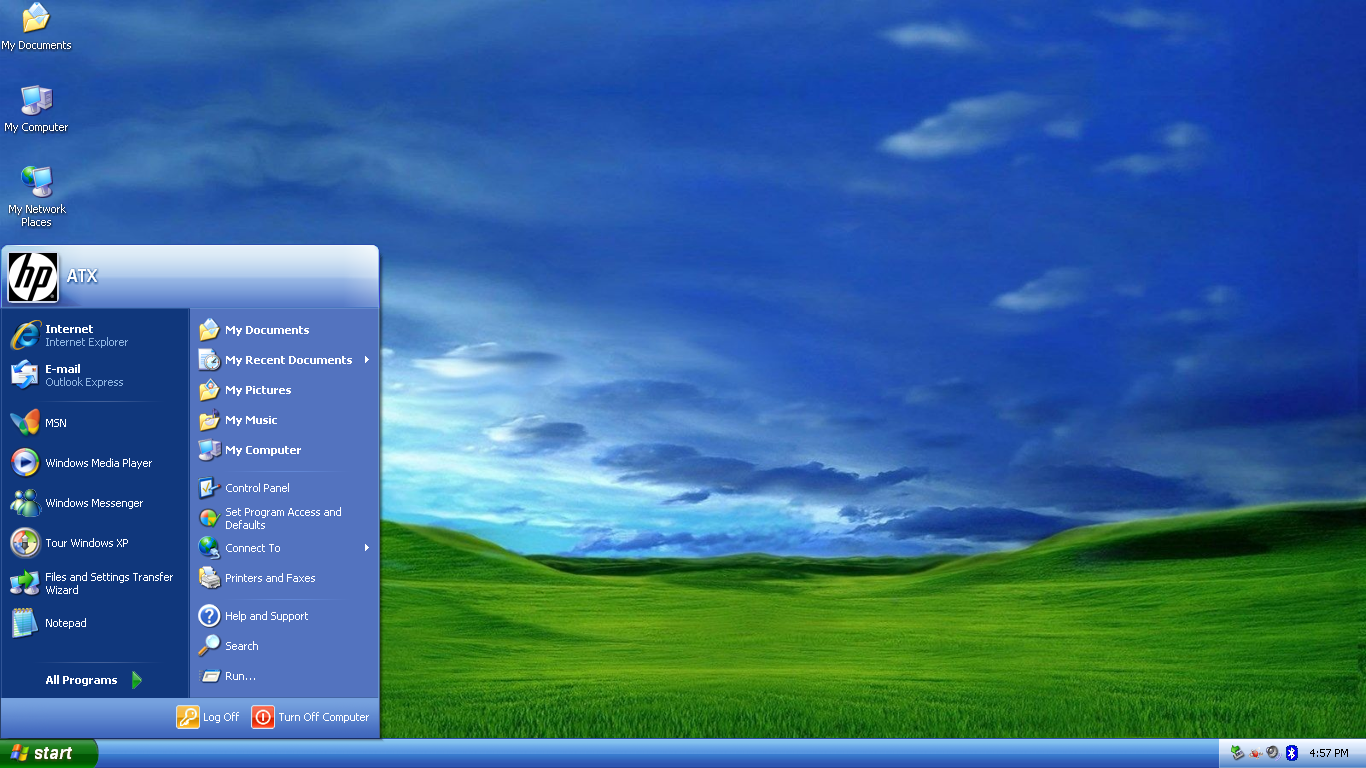Open the speaker volume tray icon
The width and height of the screenshot is (1366, 768).
click(1273, 753)
